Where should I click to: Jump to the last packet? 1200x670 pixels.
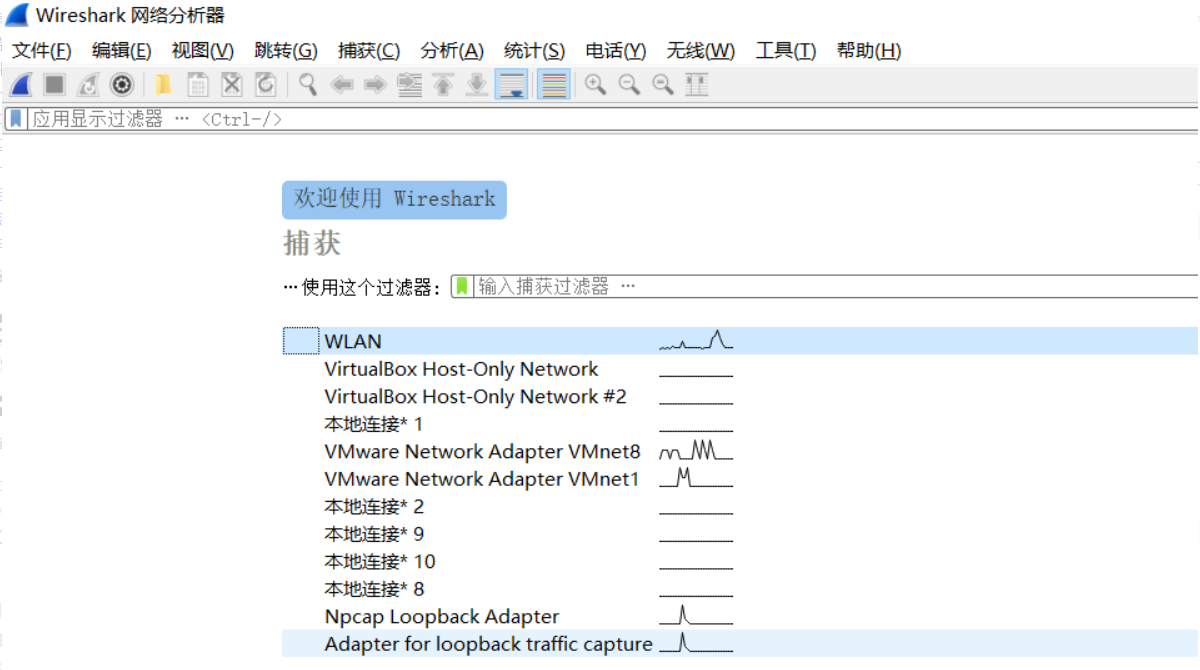click(477, 85)
